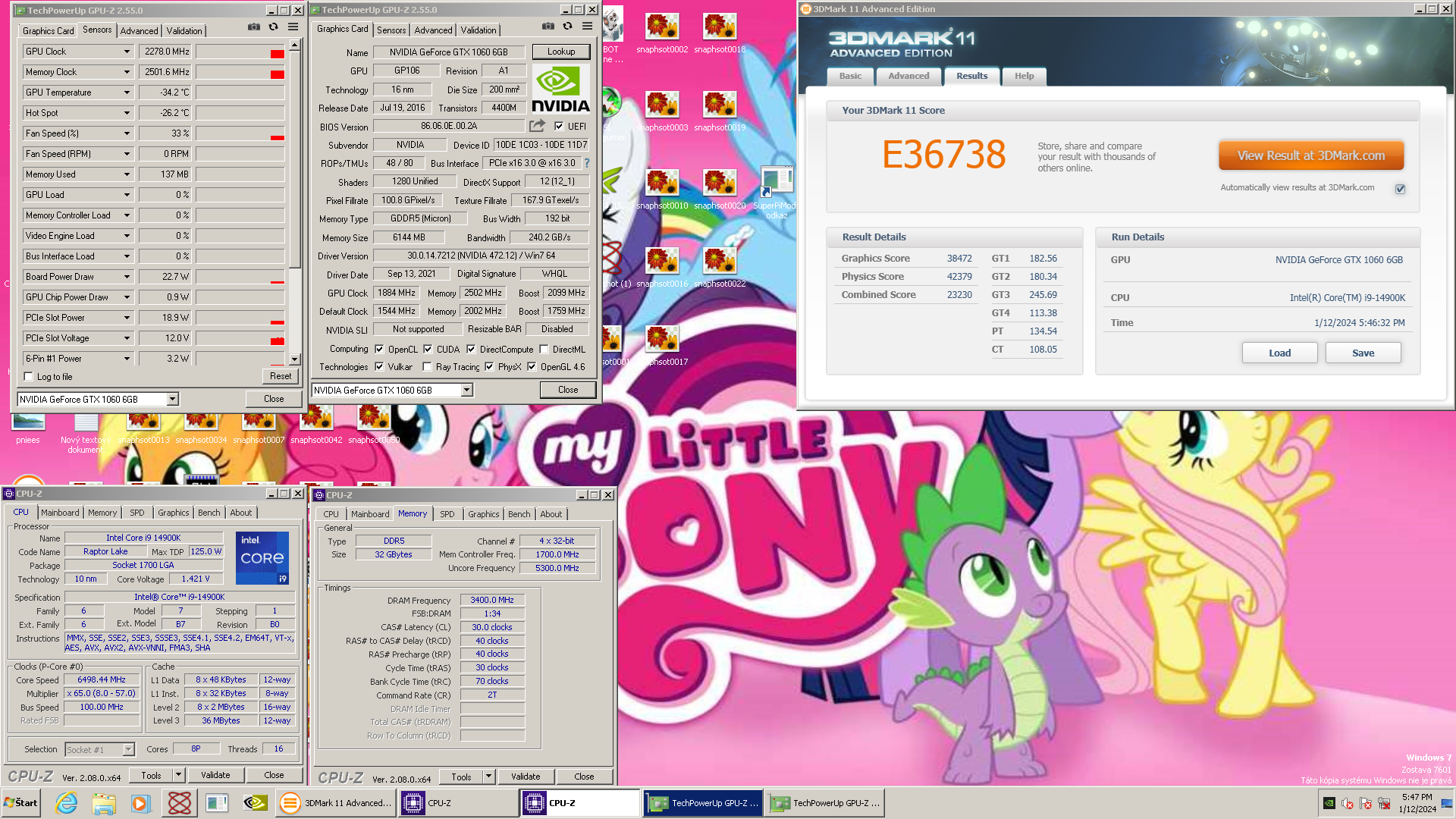The width and height of the screenshot is (1456, 819).
Task: Click refresh icon in GPU-Z Sensors window
Action: pyautogui.click(x=274, y=27)
